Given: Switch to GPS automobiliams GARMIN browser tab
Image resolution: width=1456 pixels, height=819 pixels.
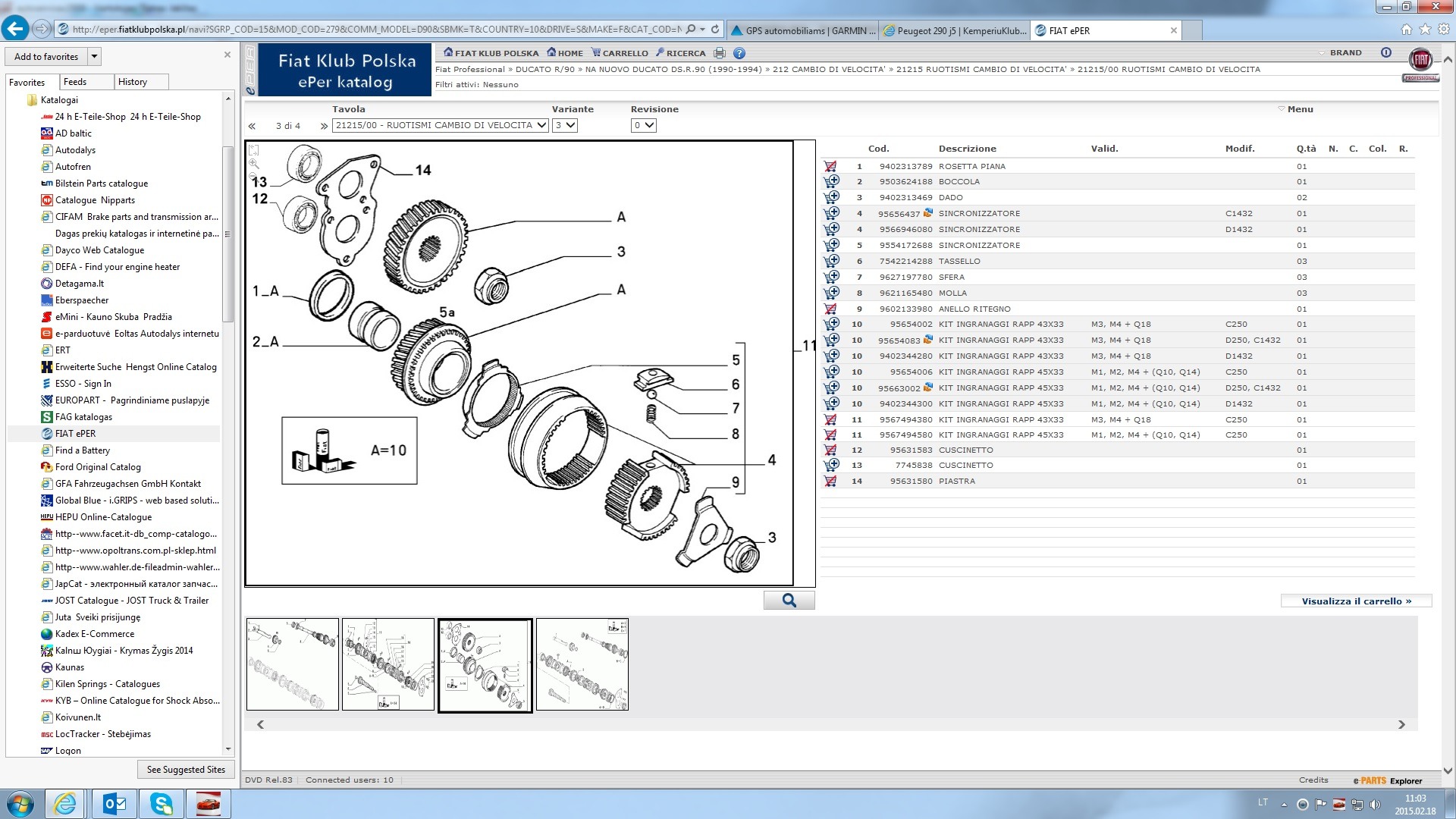Looking at the screenshot, I should click(x=802, y=30).
